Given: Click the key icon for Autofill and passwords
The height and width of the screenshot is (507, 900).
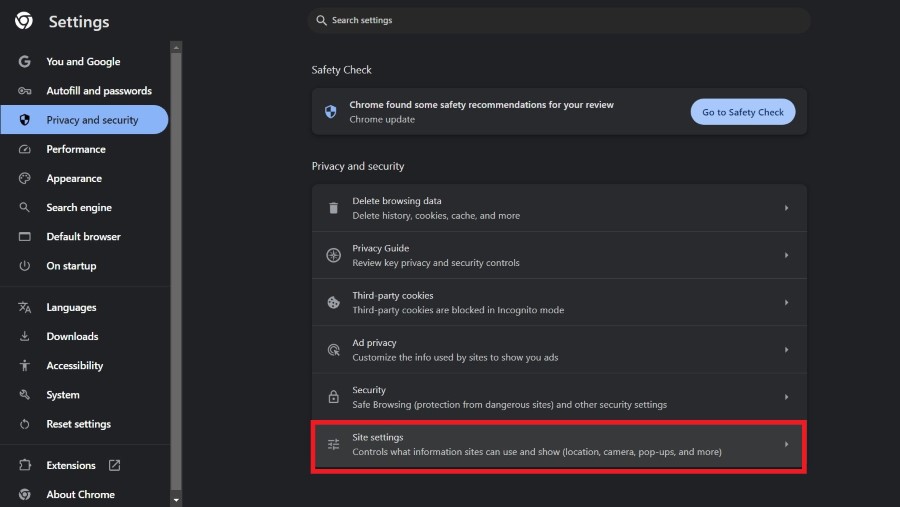Looking at the screenshot, I should click(24, 91).
